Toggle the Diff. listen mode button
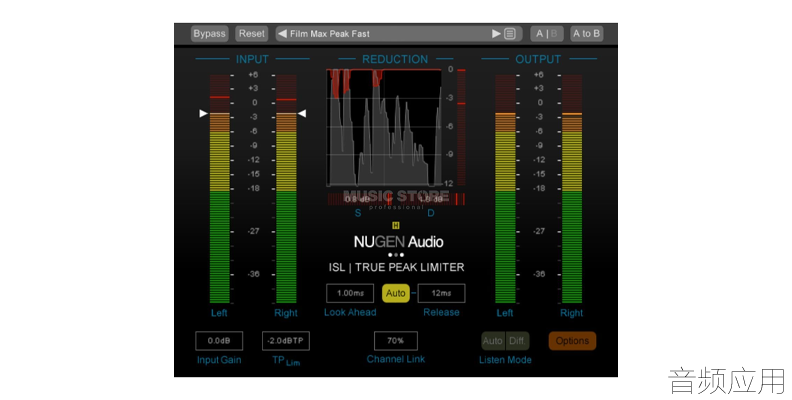The image size is (792, 400). click(x=517, y=341)
